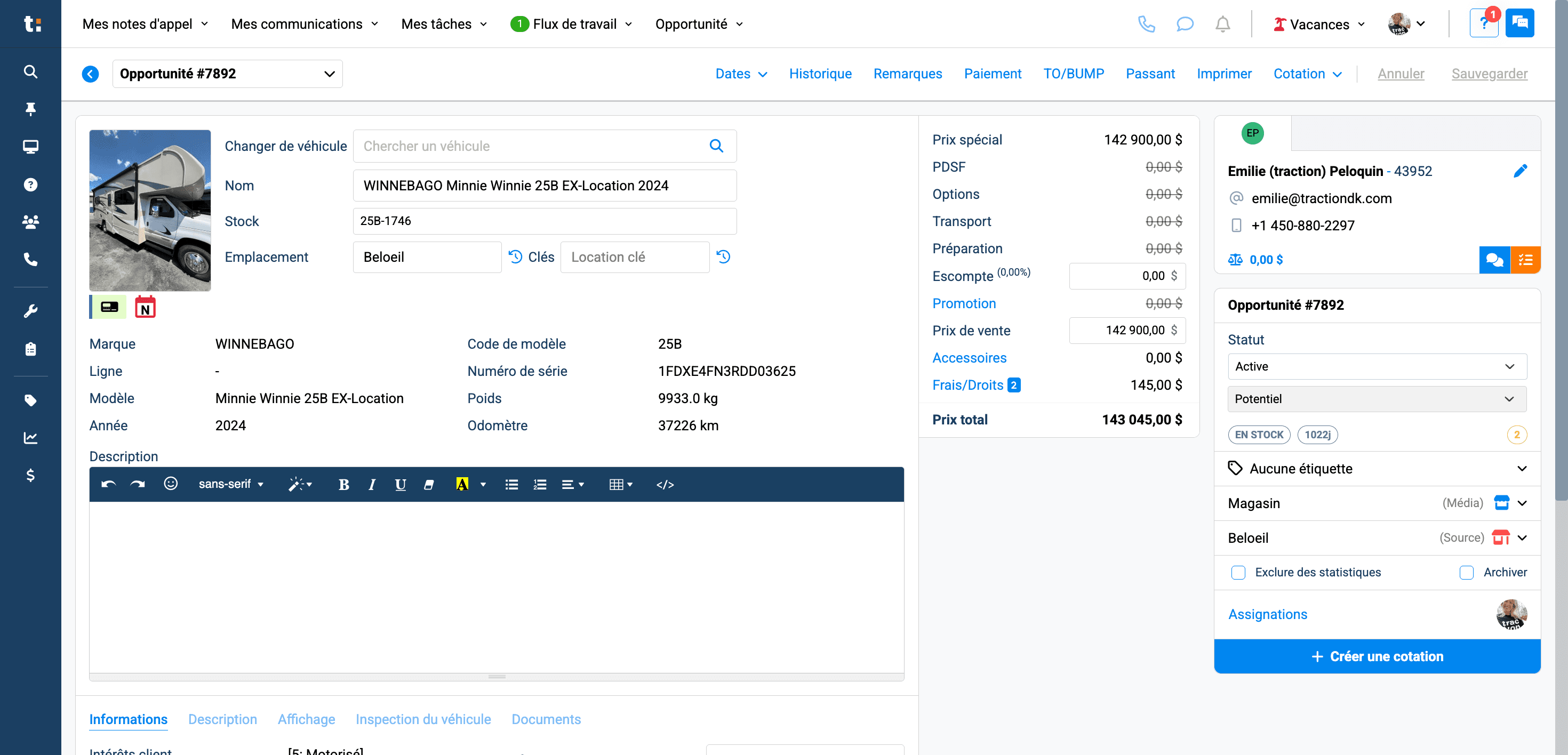Open Mes notes d'appel menu
This screenshot has height=755, width=1568.
point(145,25)
